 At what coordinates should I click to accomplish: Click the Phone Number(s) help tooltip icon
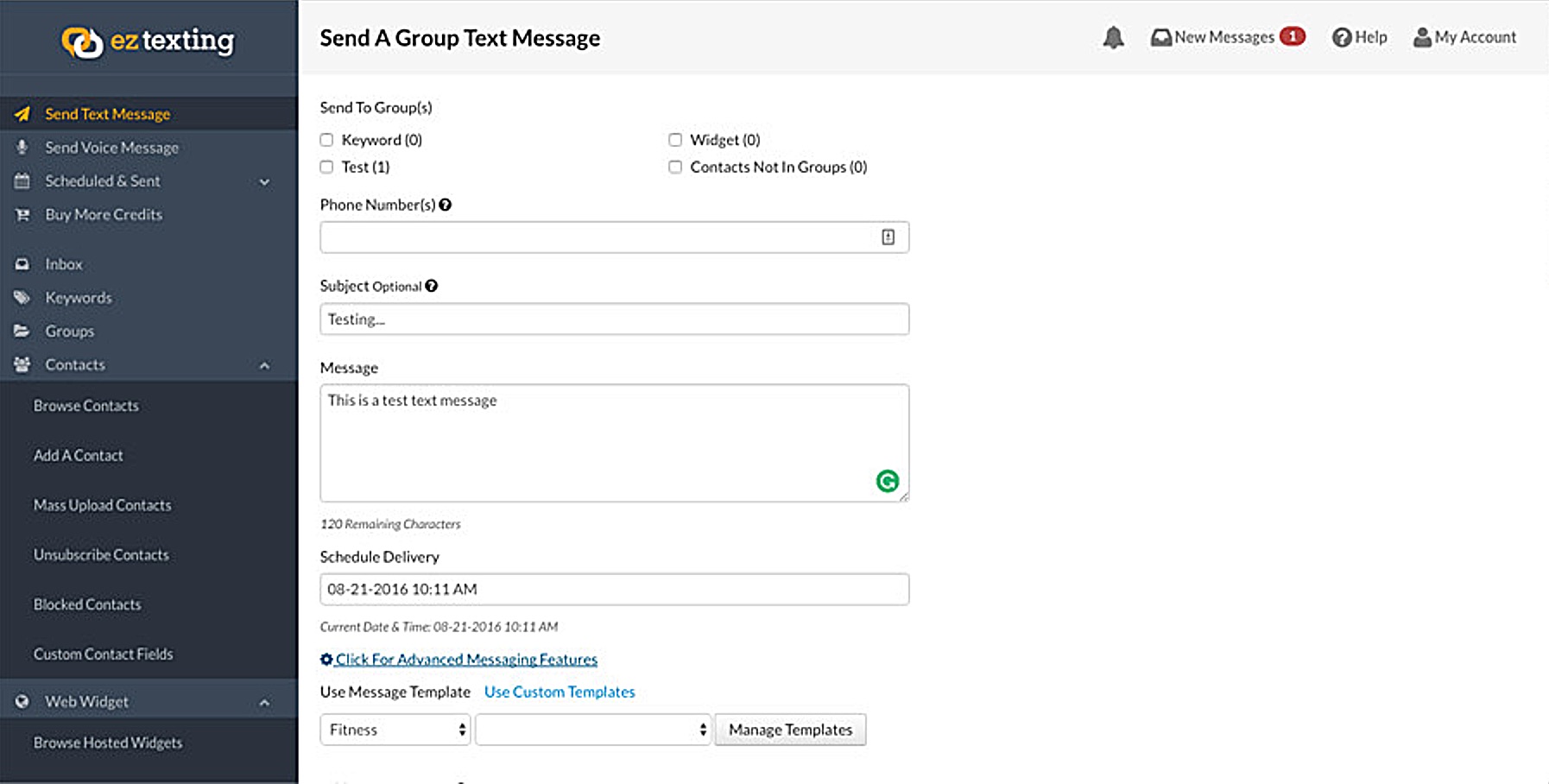coord(446,205)
